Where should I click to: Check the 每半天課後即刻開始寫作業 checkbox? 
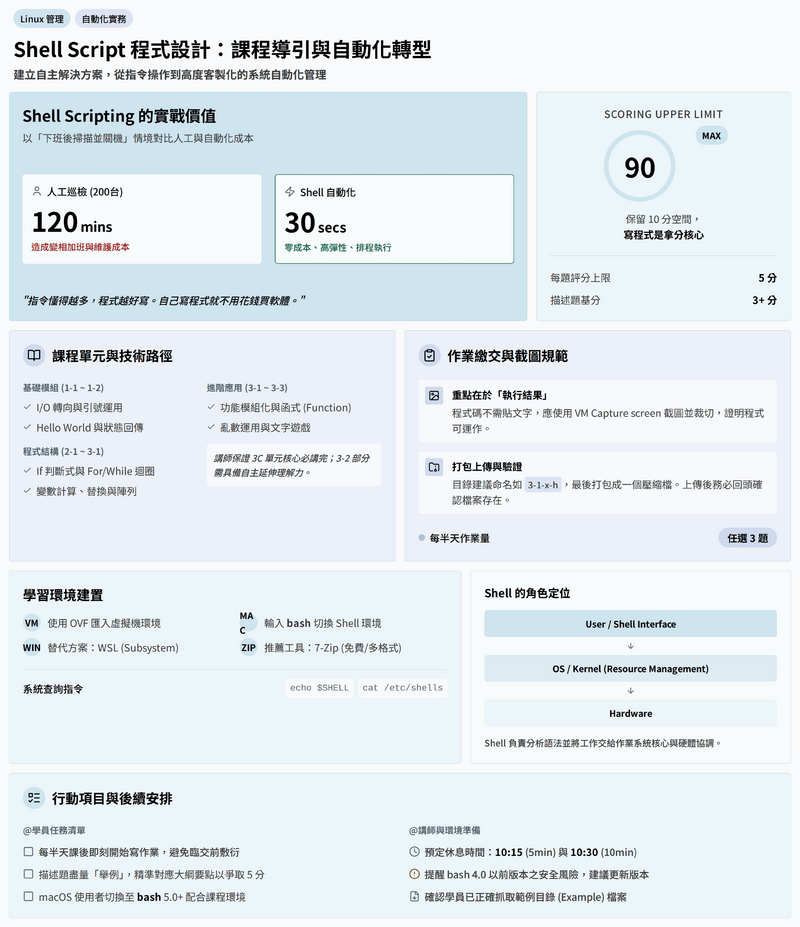pyautogui.click(x=28, y=852)
